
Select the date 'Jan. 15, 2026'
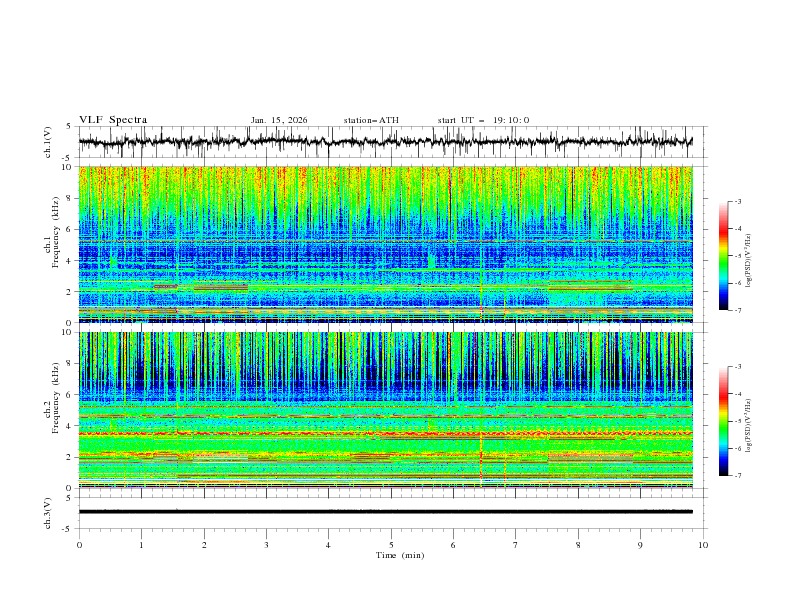(279, 120)
